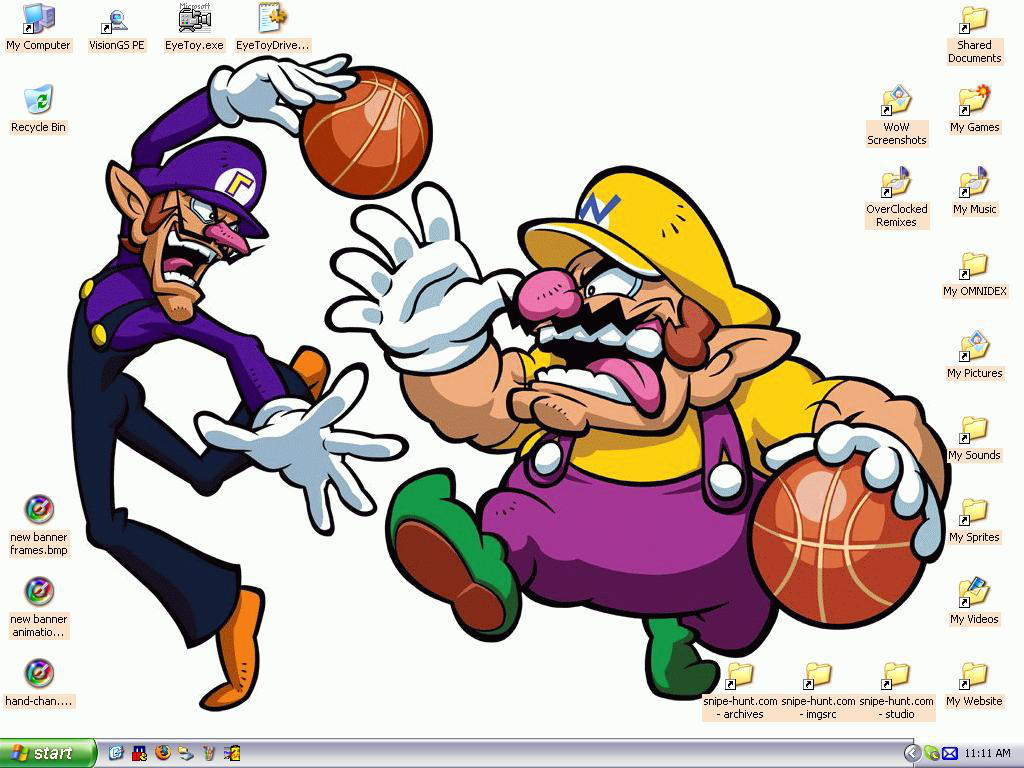
Task: Select the hand-chan.... file icon
Action: (39, 674)
